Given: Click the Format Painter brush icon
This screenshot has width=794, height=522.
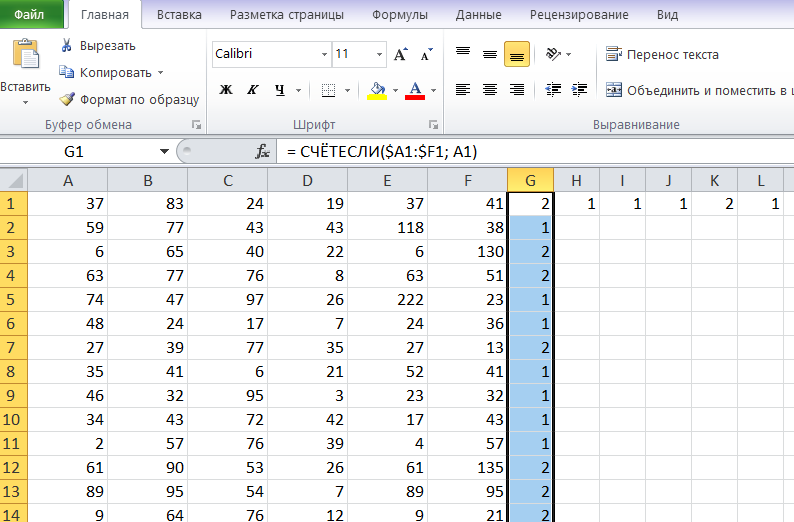Looking at the screenshot, I should point(67,99).
